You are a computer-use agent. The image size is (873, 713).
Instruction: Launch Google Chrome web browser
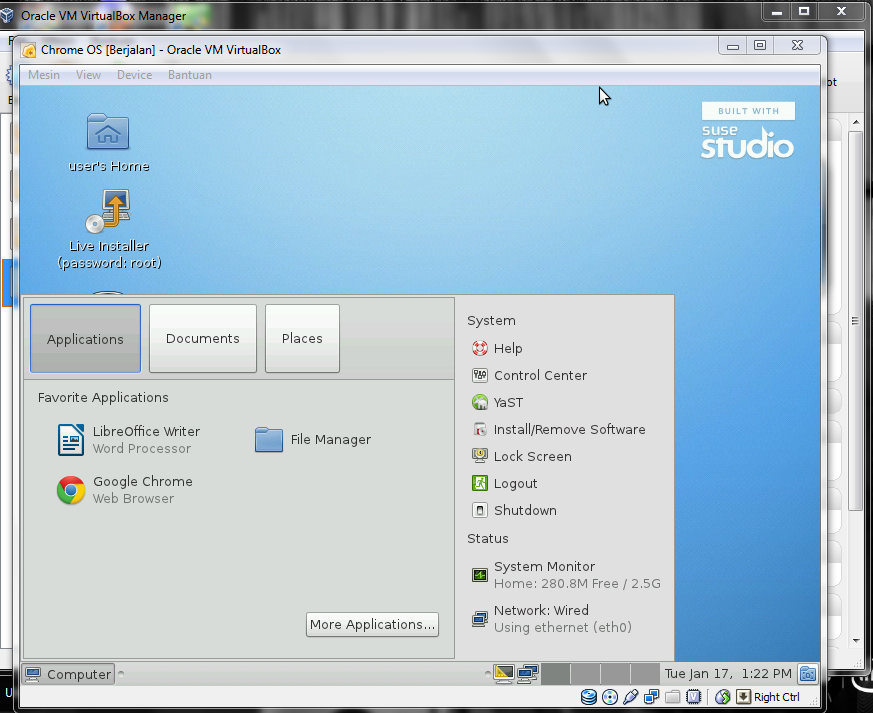click(x=125, y=490)
